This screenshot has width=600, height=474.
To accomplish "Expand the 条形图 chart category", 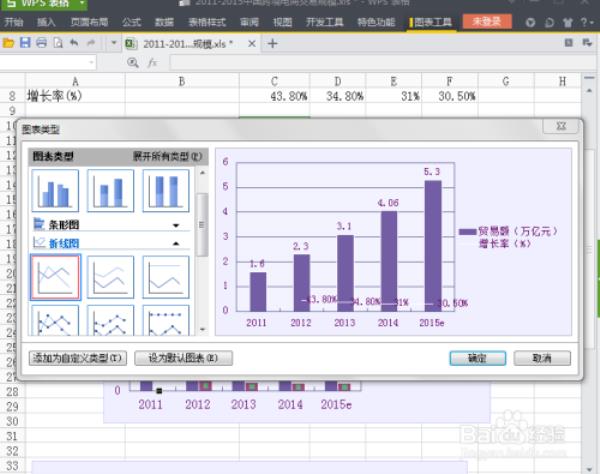I will (x=176, y=226).
